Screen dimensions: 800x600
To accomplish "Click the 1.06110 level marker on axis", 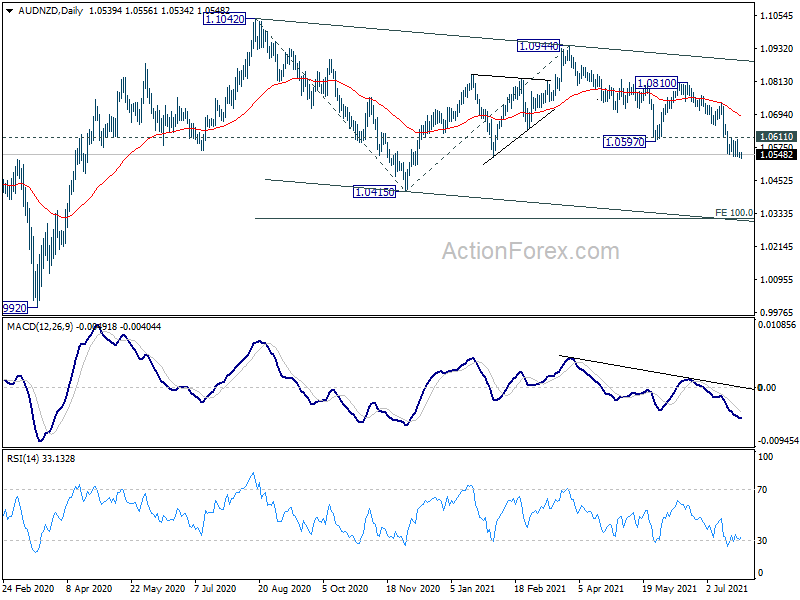I will click(777, 136).
